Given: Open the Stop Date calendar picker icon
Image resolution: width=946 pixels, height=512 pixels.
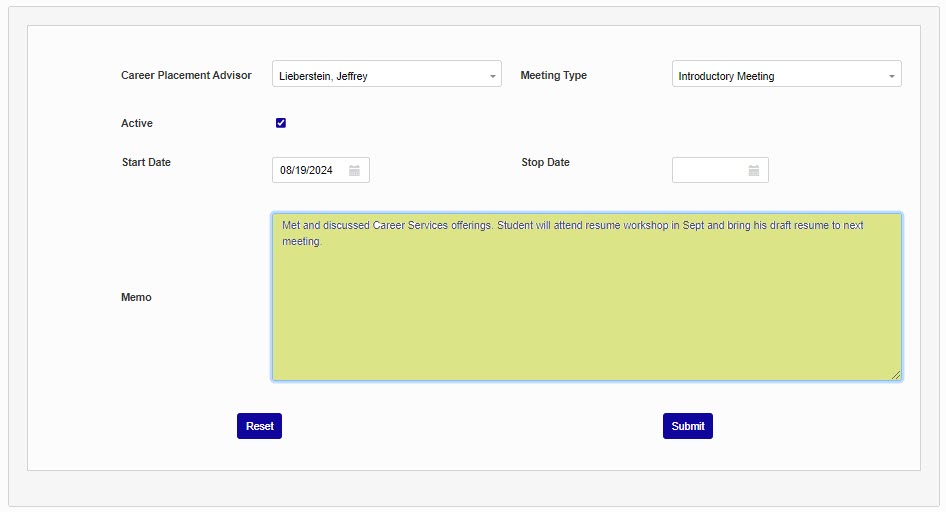Looking at the screenshot, I should (x=754, y=170).
